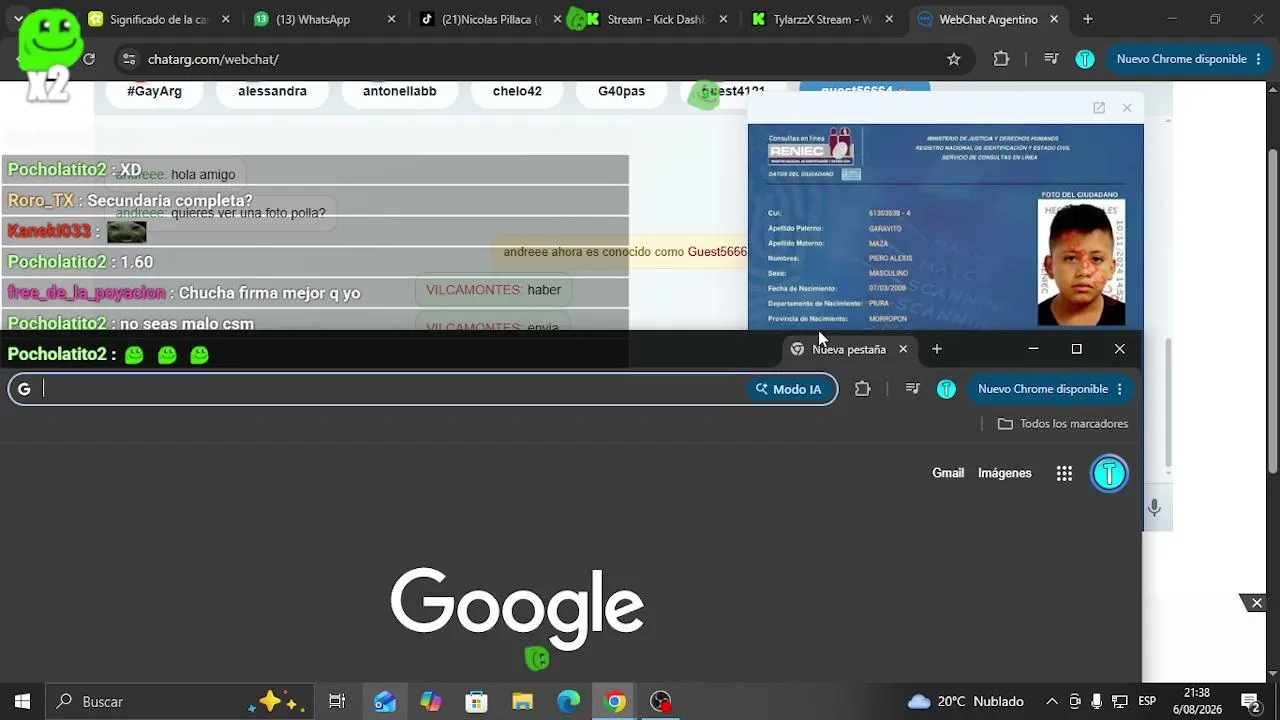
Task: Close the Nueva pestaña tab
Action: tap(903, 349)
